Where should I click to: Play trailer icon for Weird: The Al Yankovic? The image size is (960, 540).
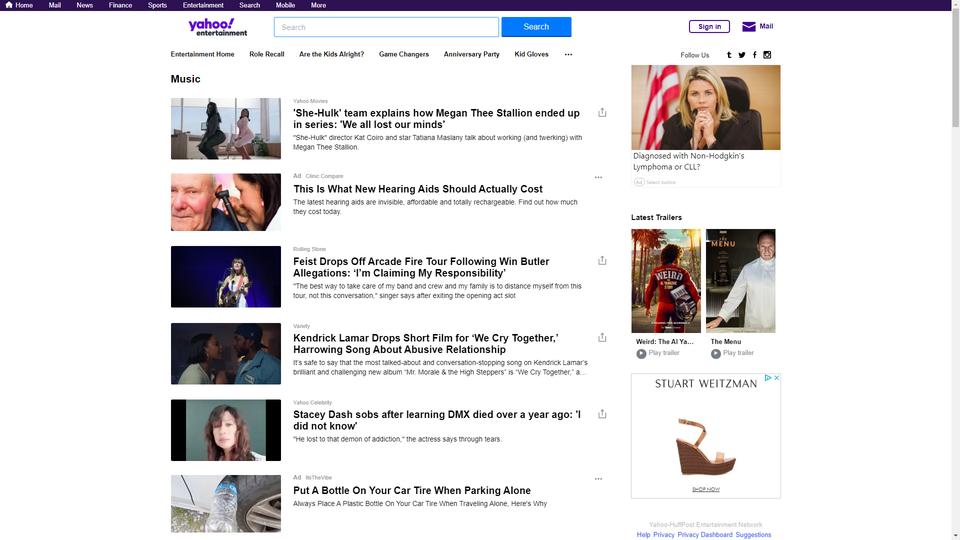(641, 353)
